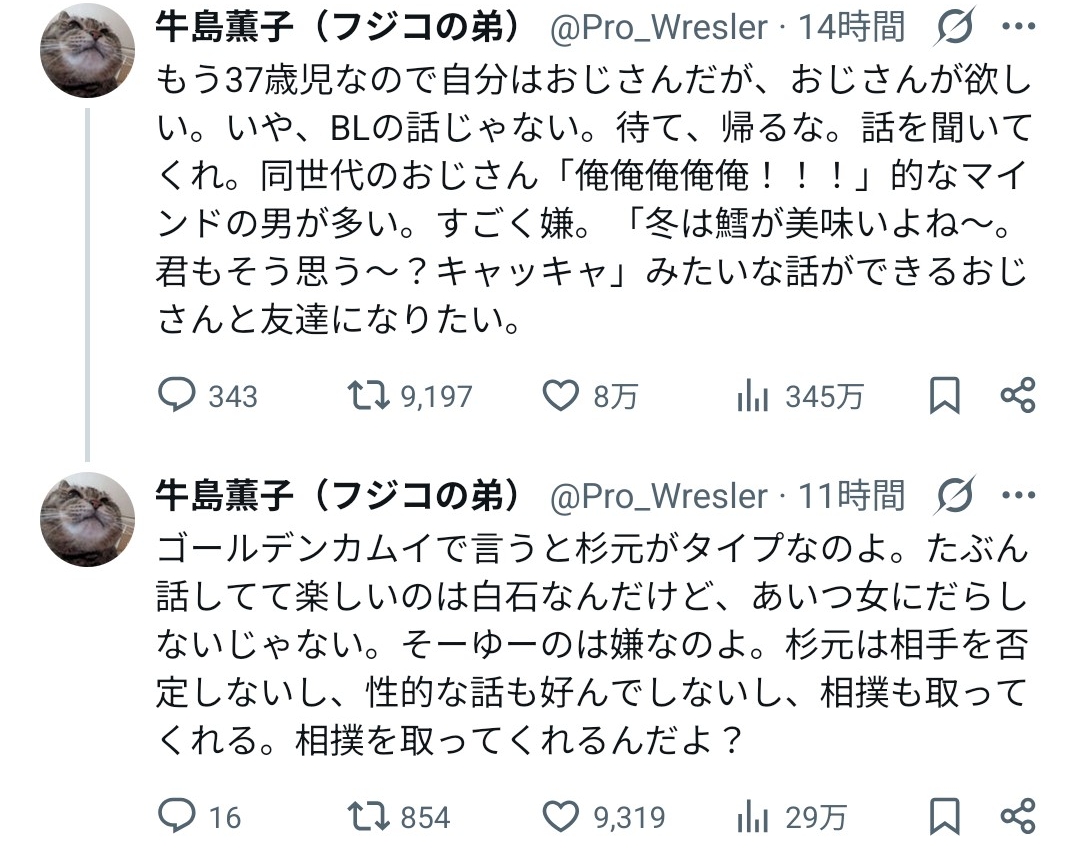Bookmark the first tweet about おじさん
This screenshot has width=1080, height=856.
pos(944,397)
